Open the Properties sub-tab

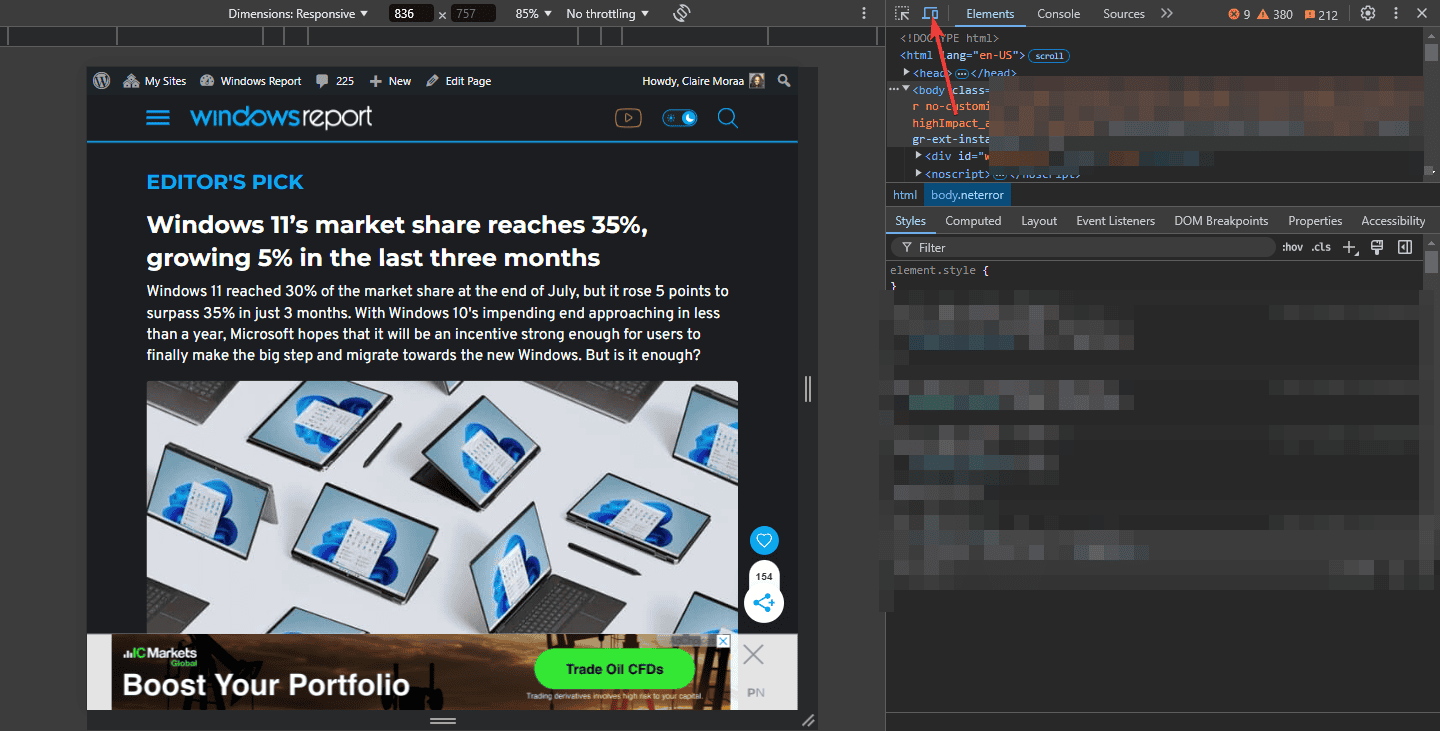(x=1315, y=221)
